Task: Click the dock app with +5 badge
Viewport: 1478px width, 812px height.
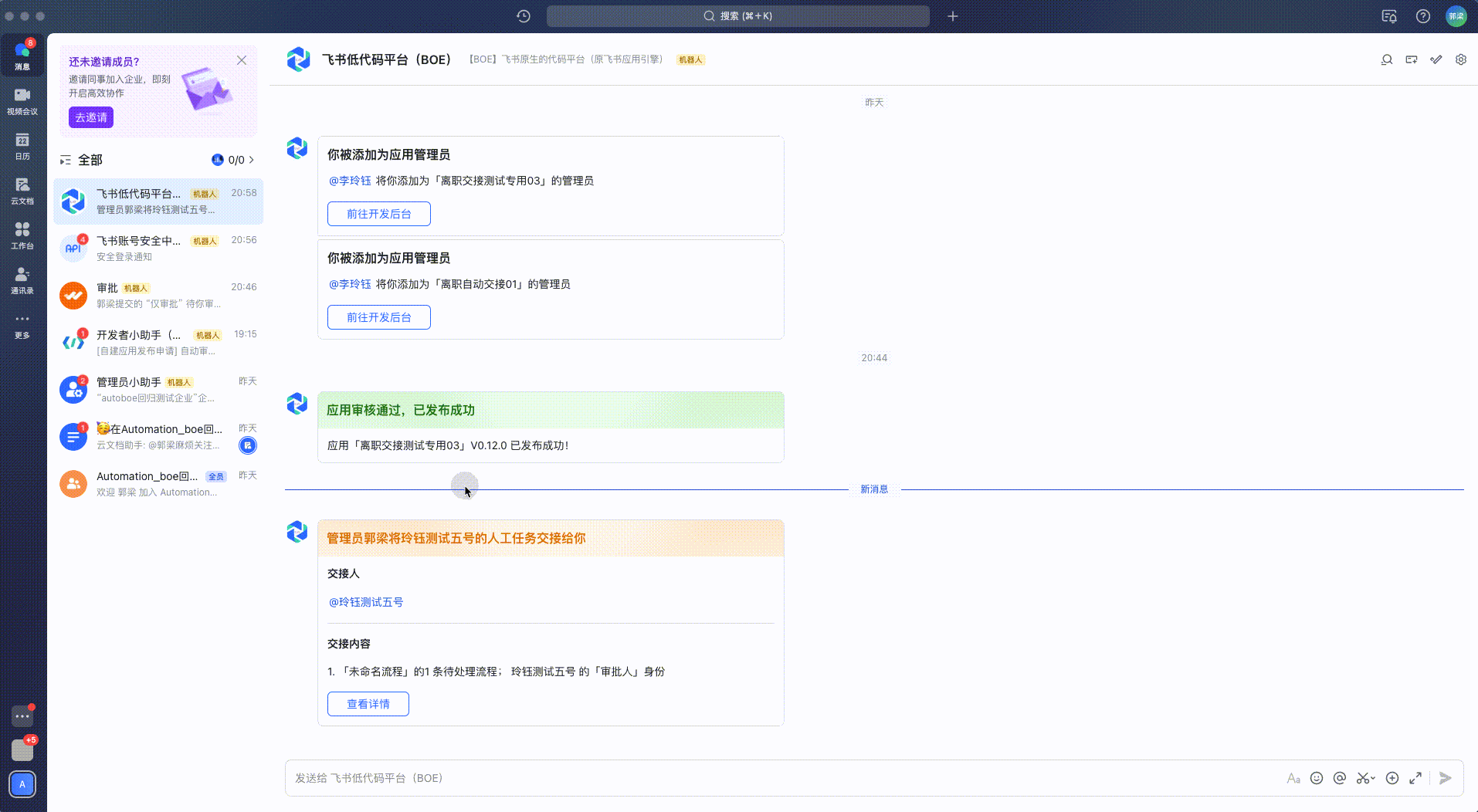Action: coord(22,749)
